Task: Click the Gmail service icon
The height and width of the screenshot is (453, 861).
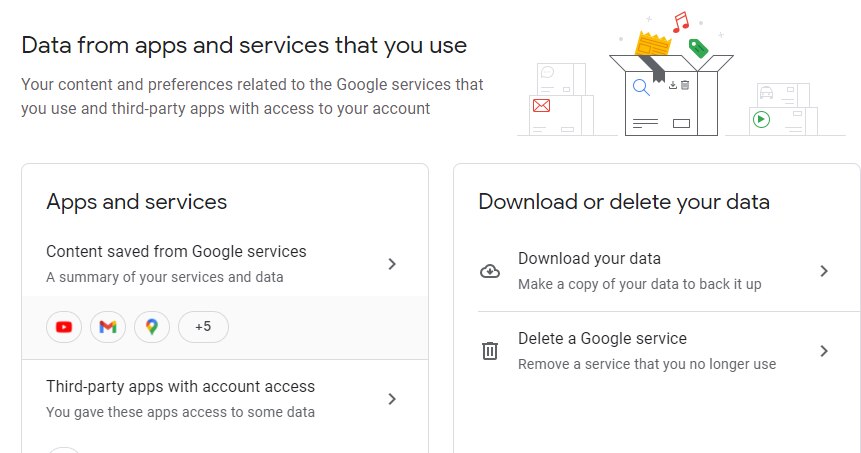Action: click(x=108, y=327)
